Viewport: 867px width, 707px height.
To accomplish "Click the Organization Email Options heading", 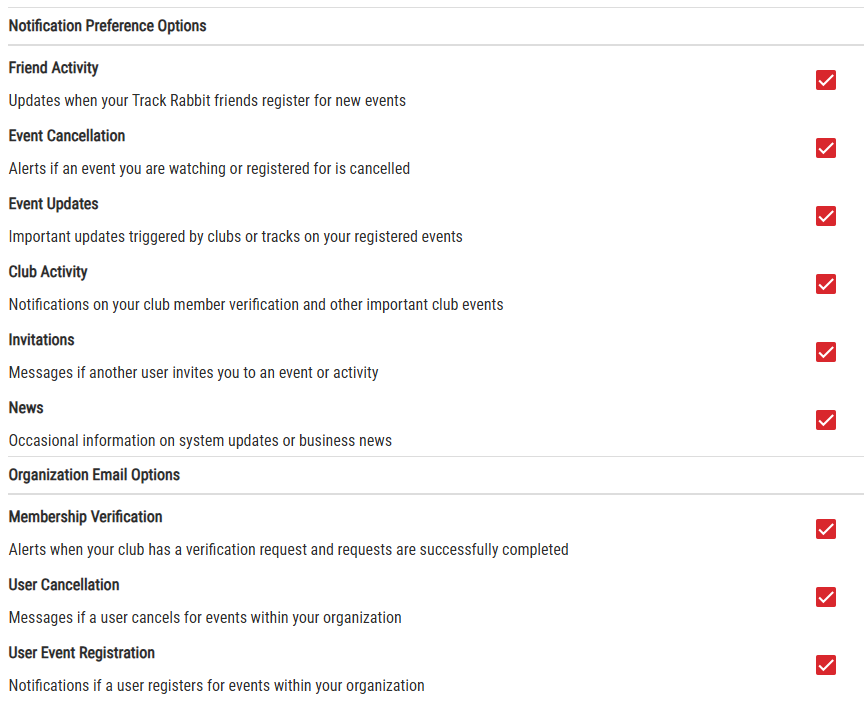I will (94, 475).
